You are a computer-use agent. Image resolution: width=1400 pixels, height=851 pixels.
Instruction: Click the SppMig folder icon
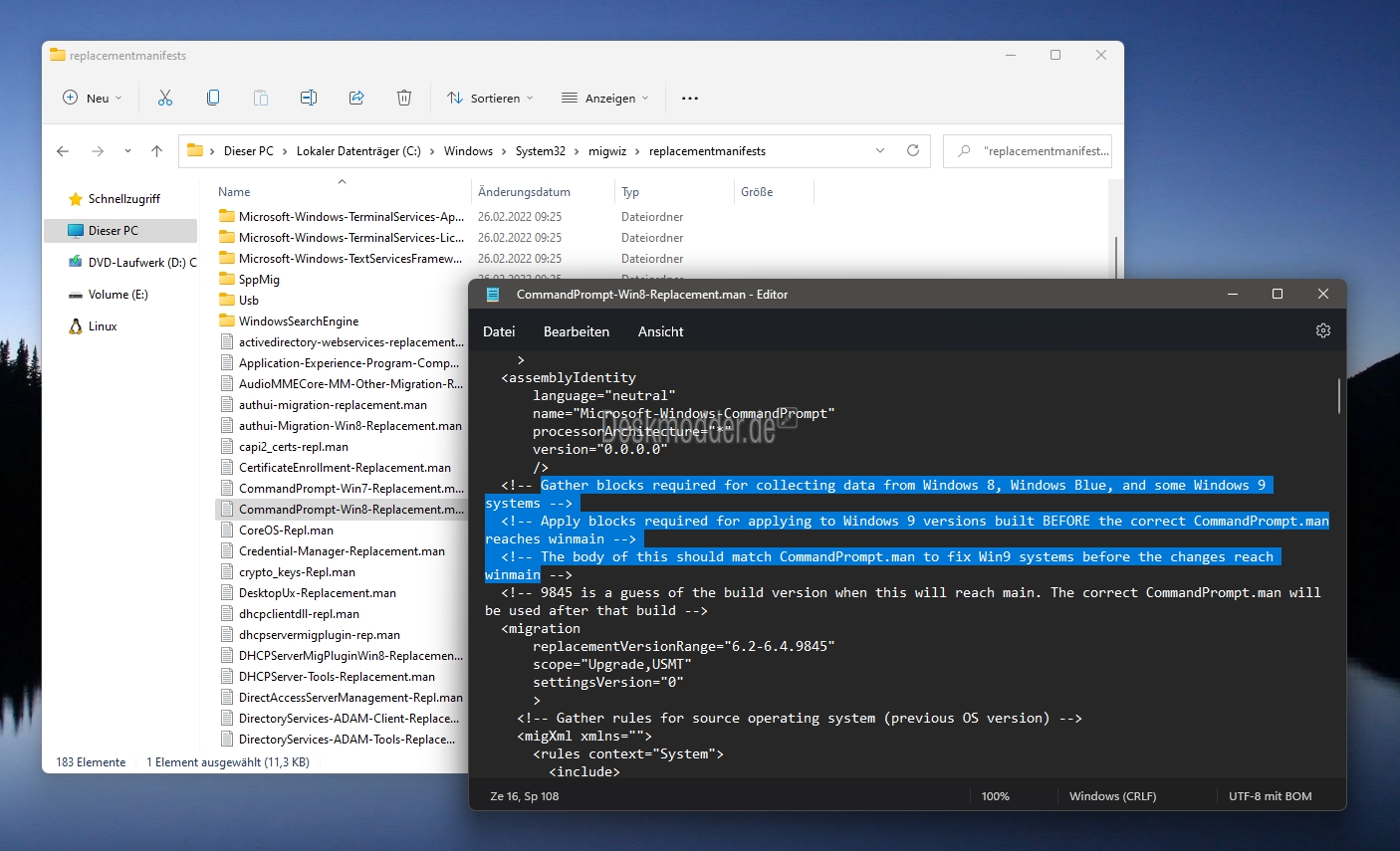click(x=227, y=280)
